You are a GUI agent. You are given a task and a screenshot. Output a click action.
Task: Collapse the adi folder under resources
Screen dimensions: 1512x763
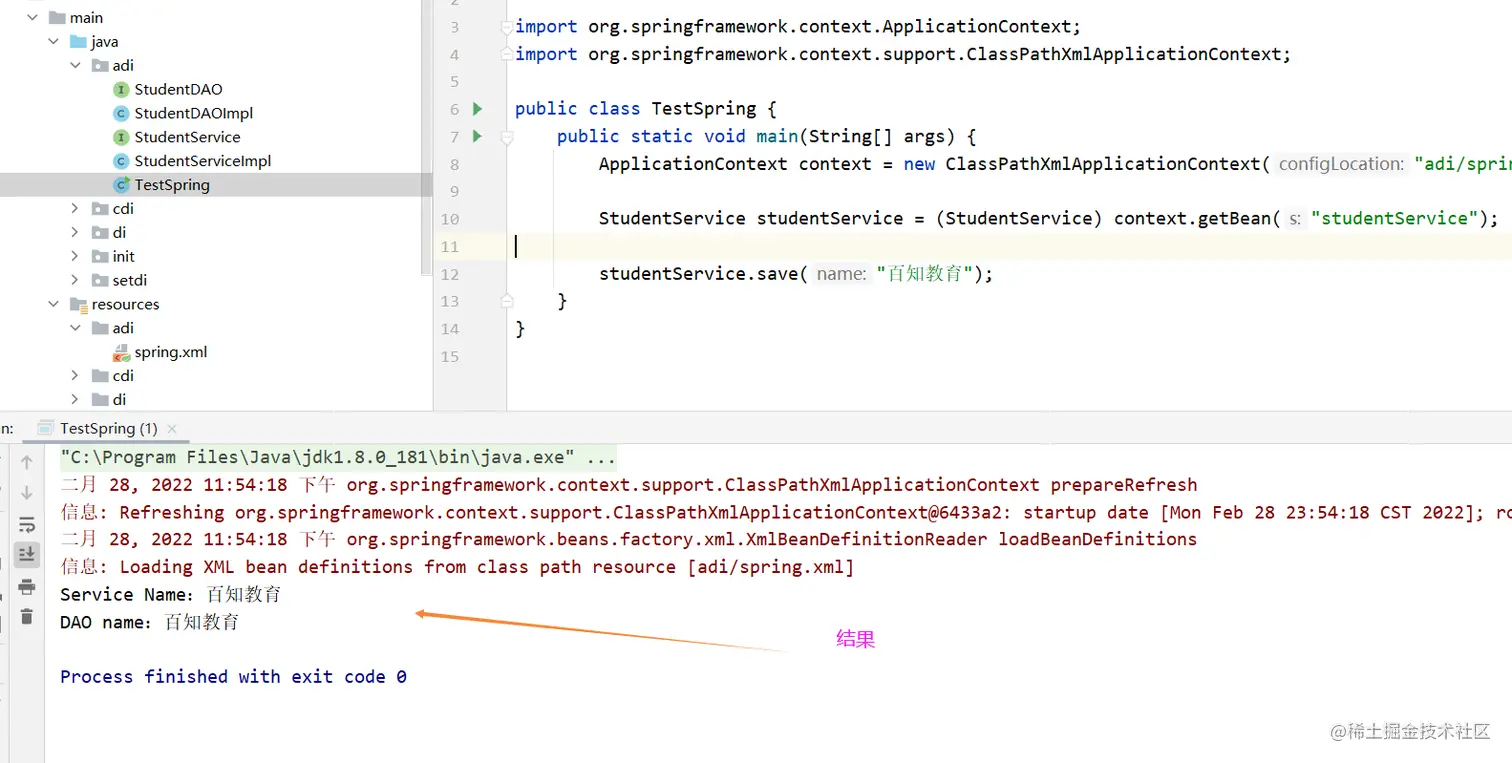75,328
